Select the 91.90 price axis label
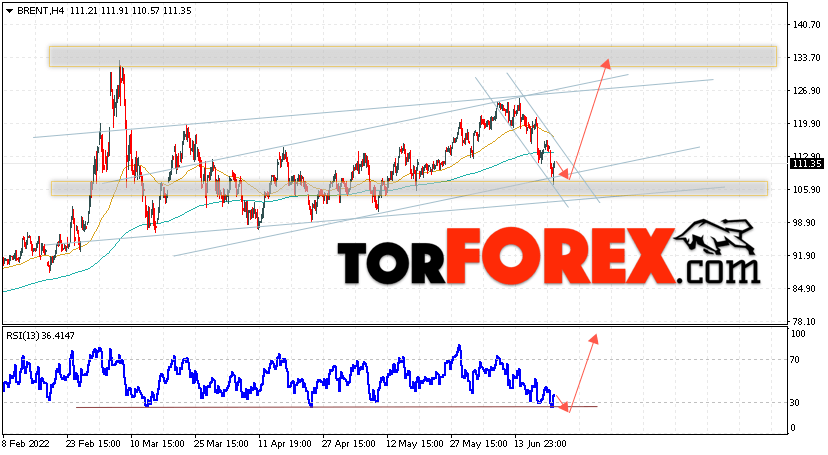The width and height of the screenshot is (828, 455). (806, 255)
